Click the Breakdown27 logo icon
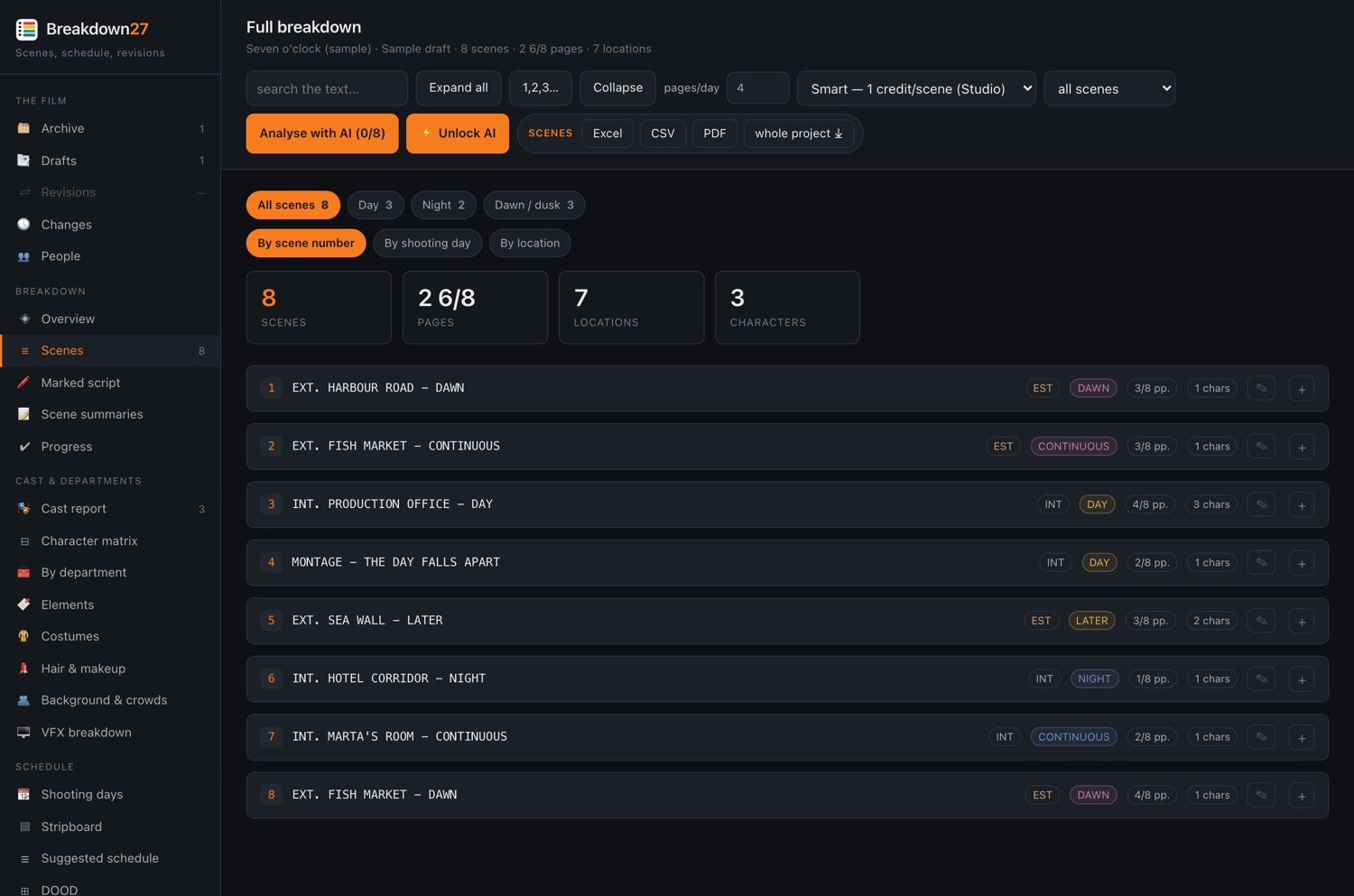The image size is (1354, 896). point(27,29)
